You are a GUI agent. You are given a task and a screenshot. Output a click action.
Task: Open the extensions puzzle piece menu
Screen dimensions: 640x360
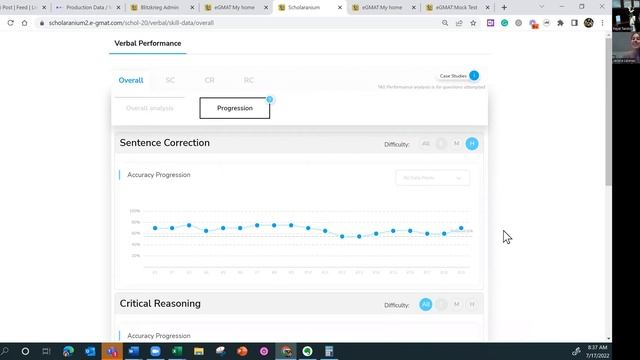(x=560, y=23)
